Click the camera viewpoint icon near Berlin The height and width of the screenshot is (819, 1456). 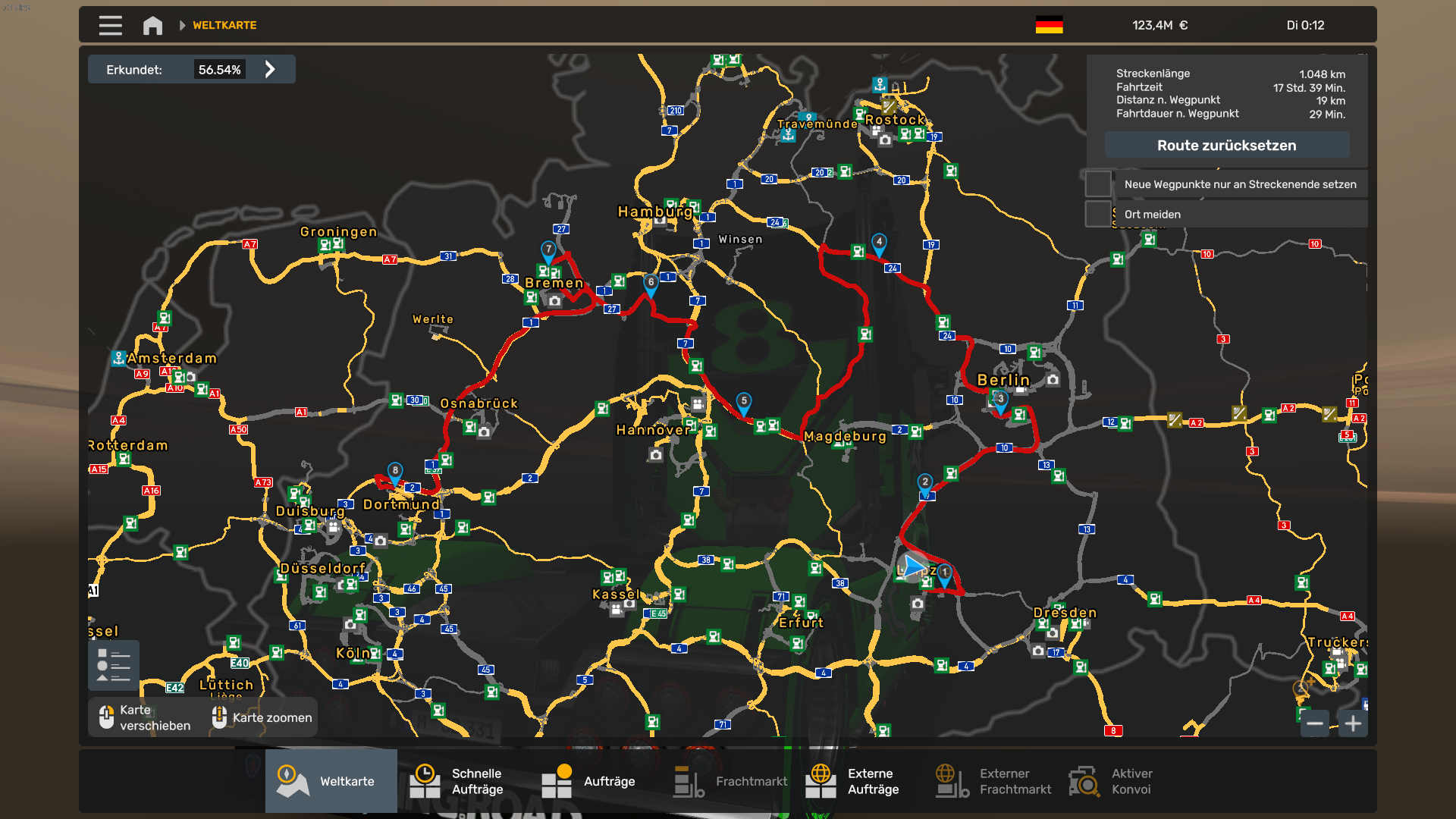[1053, 379]
